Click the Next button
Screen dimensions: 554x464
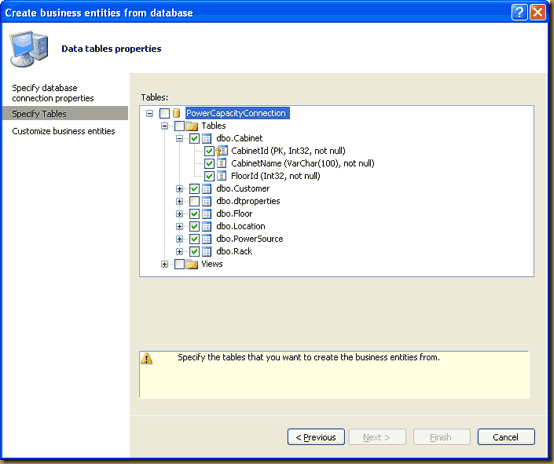click(377, 437)
